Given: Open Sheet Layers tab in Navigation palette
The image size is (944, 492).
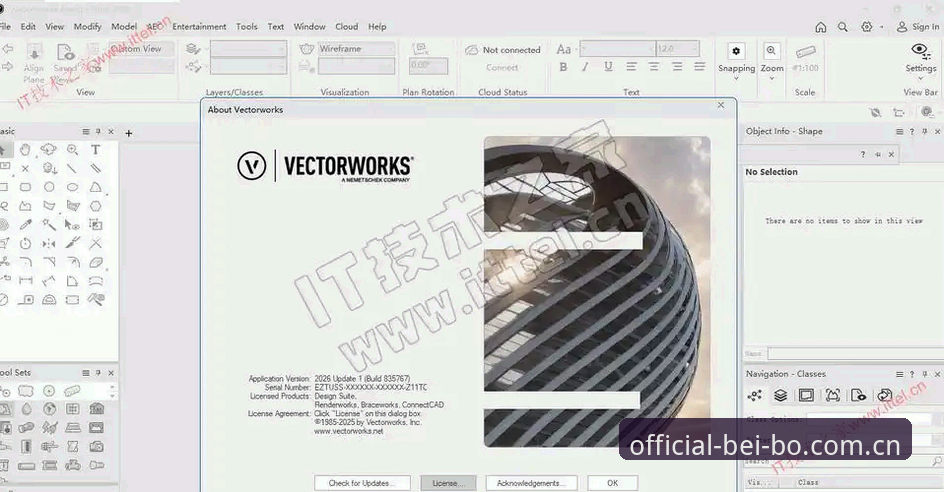Looking at the screenshot, I should pyautogui.click(x=806, y=395).
